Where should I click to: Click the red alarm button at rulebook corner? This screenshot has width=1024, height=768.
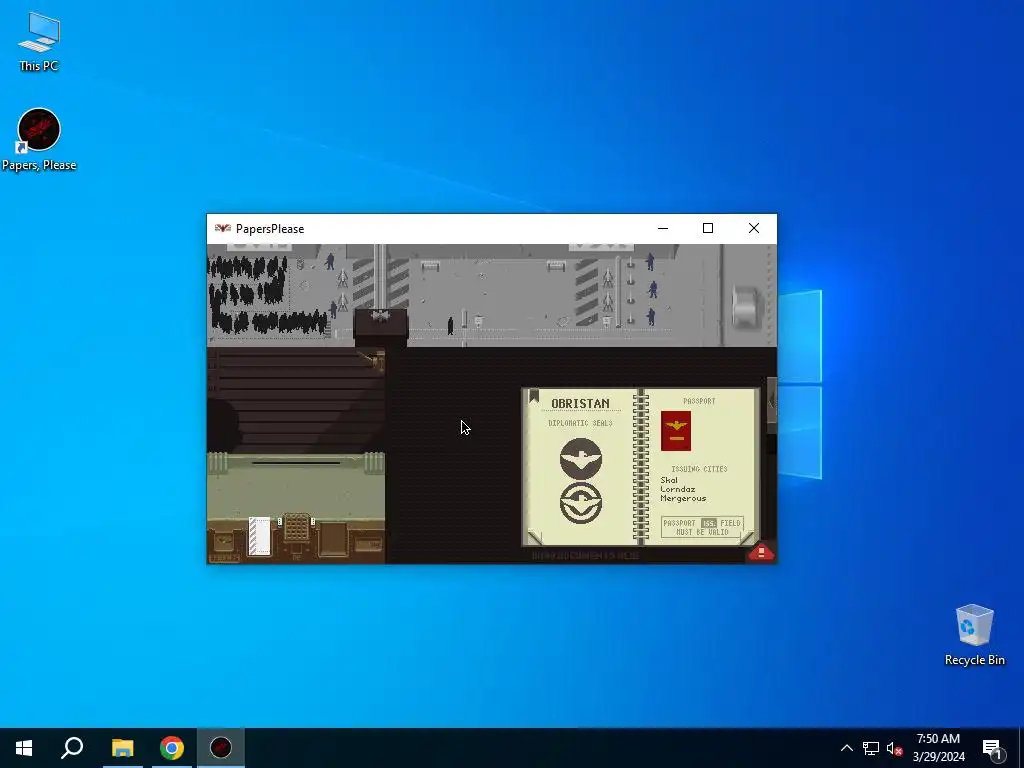[x=761, y=552]
